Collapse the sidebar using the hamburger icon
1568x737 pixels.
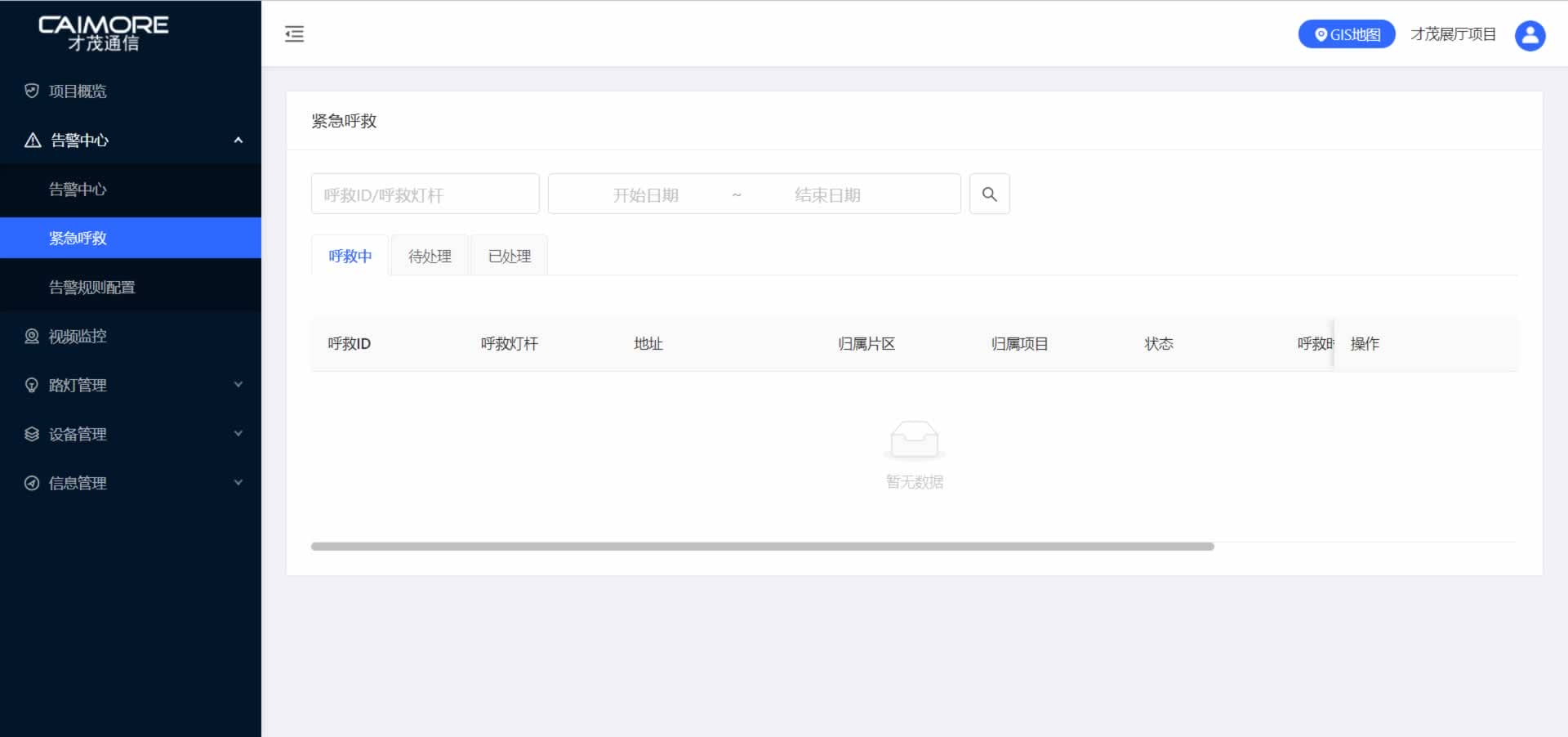click(294, 33)
